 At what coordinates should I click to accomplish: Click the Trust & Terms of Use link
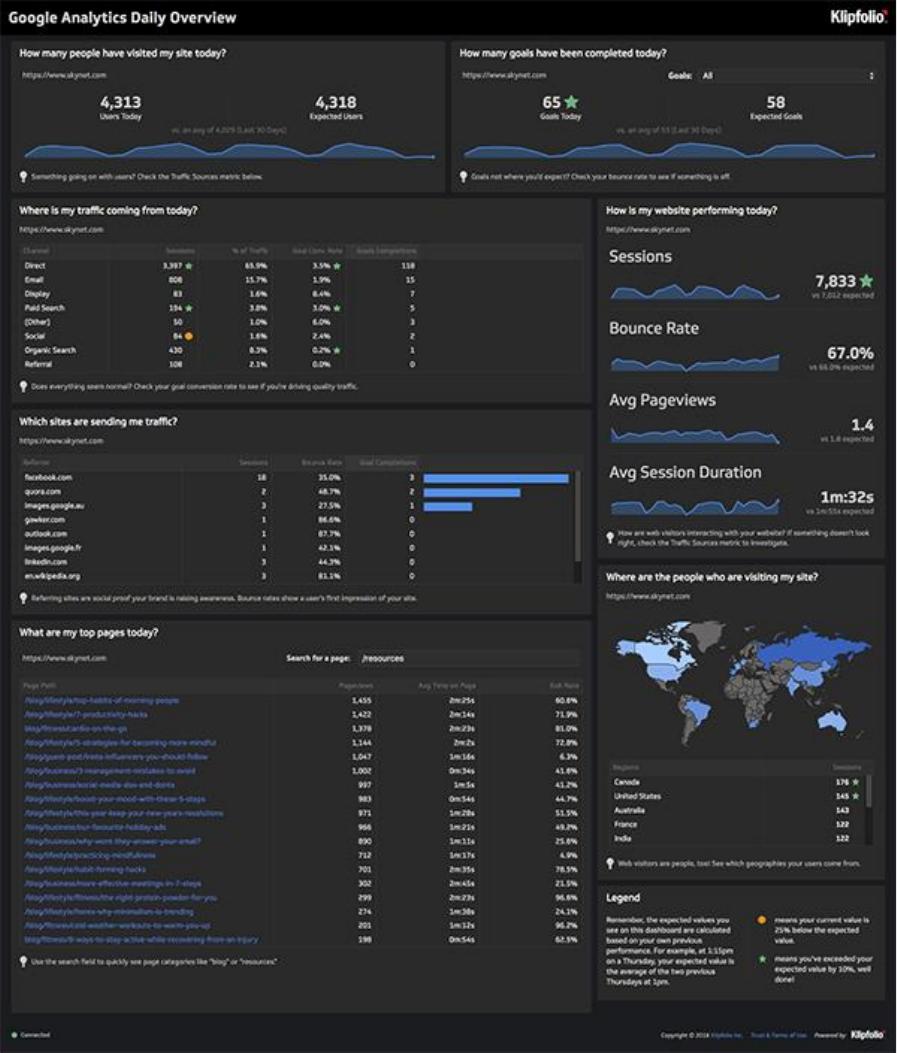[x=779, y=1035]
